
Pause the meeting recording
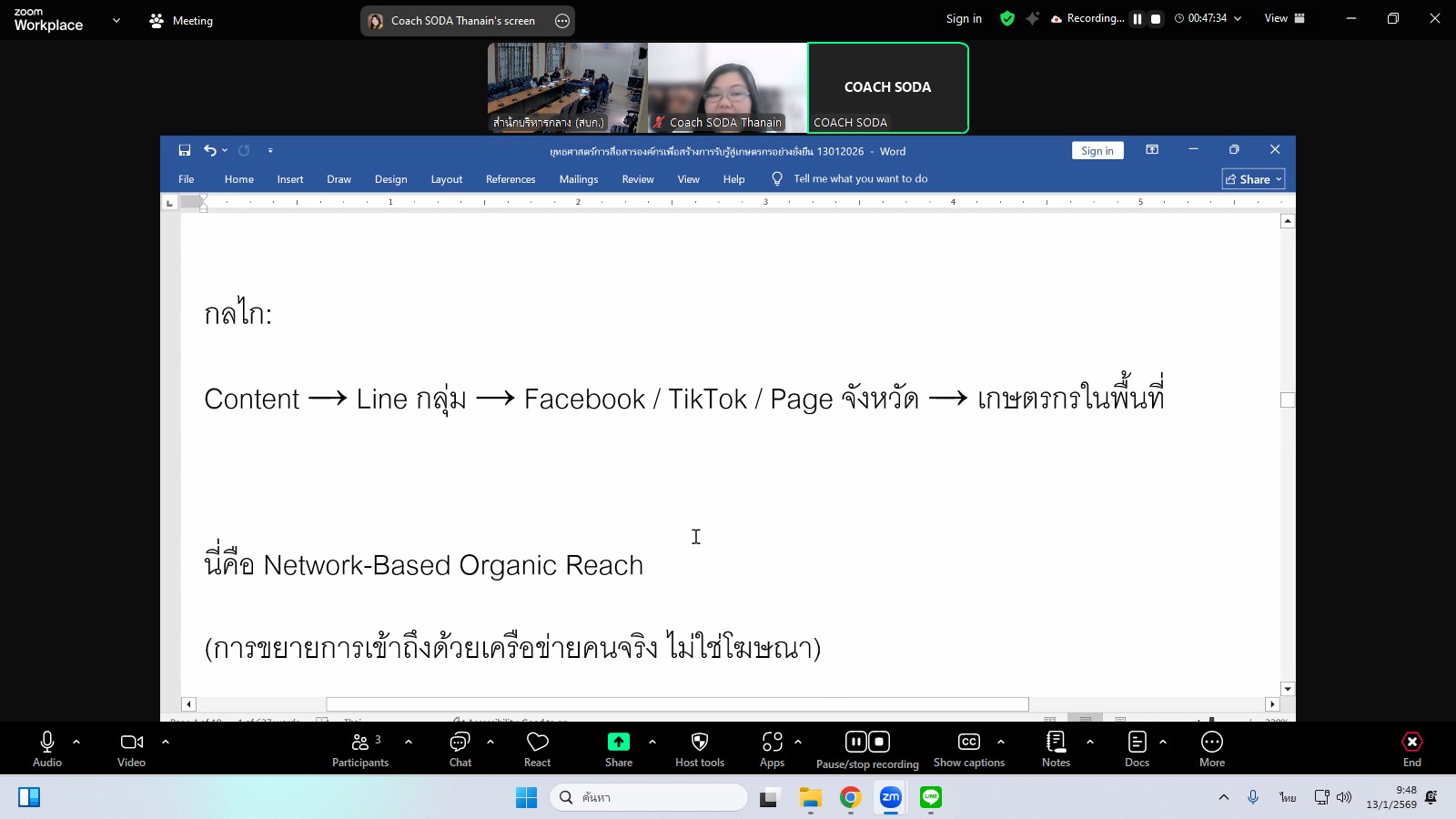[x=855, y=741]
